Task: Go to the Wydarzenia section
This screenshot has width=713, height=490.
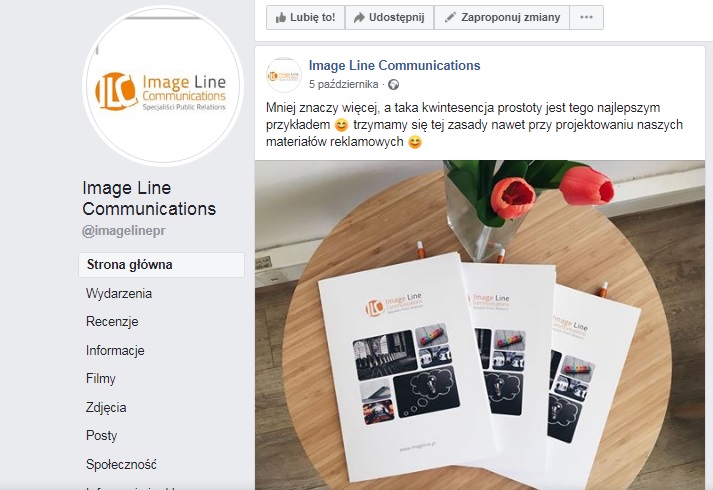Action: click(x=119, y=294)
